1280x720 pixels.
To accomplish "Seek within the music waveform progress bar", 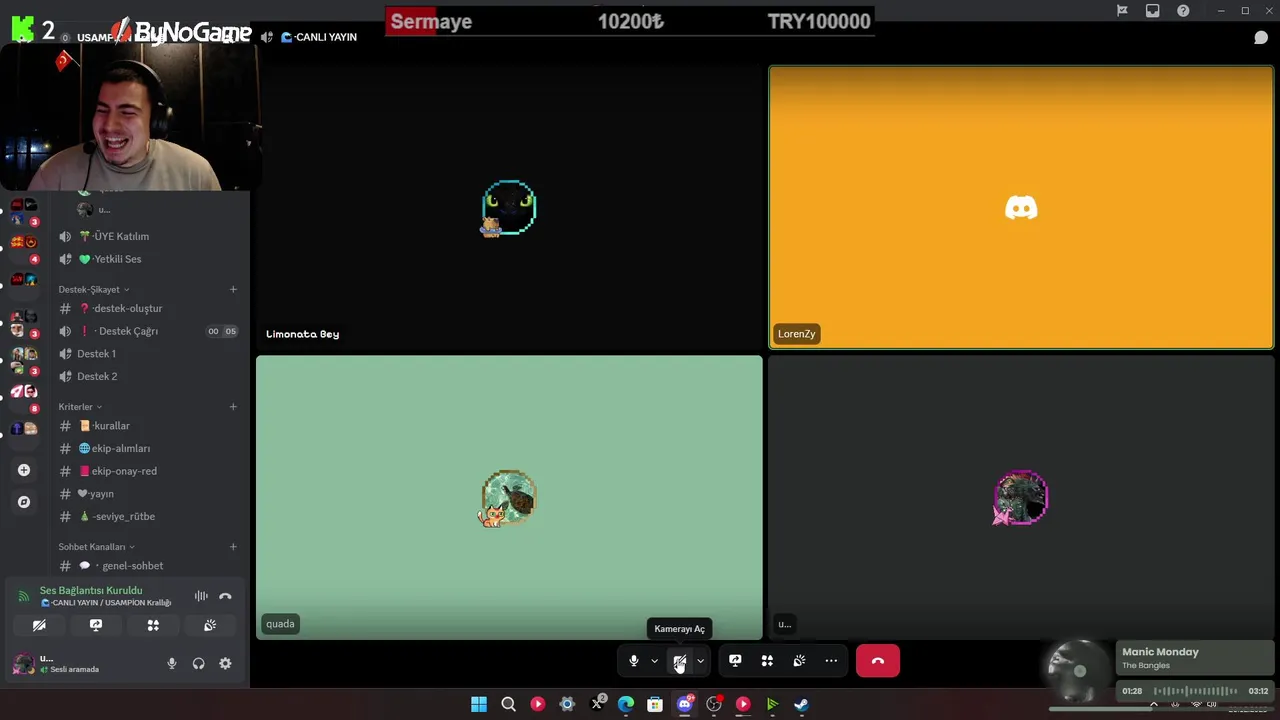I will [1196, 691].
